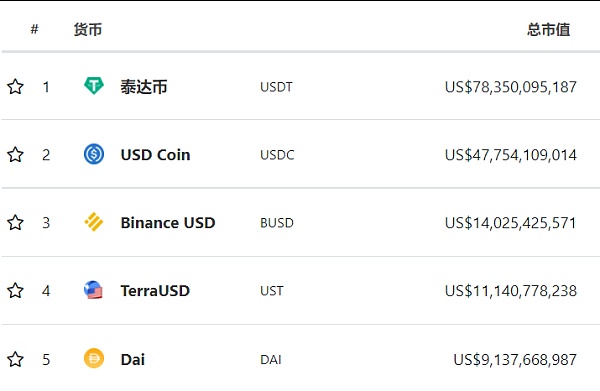Open the TerraUSD name link
The width and height of the screenshot is (600, 391).
pos(155,291)
